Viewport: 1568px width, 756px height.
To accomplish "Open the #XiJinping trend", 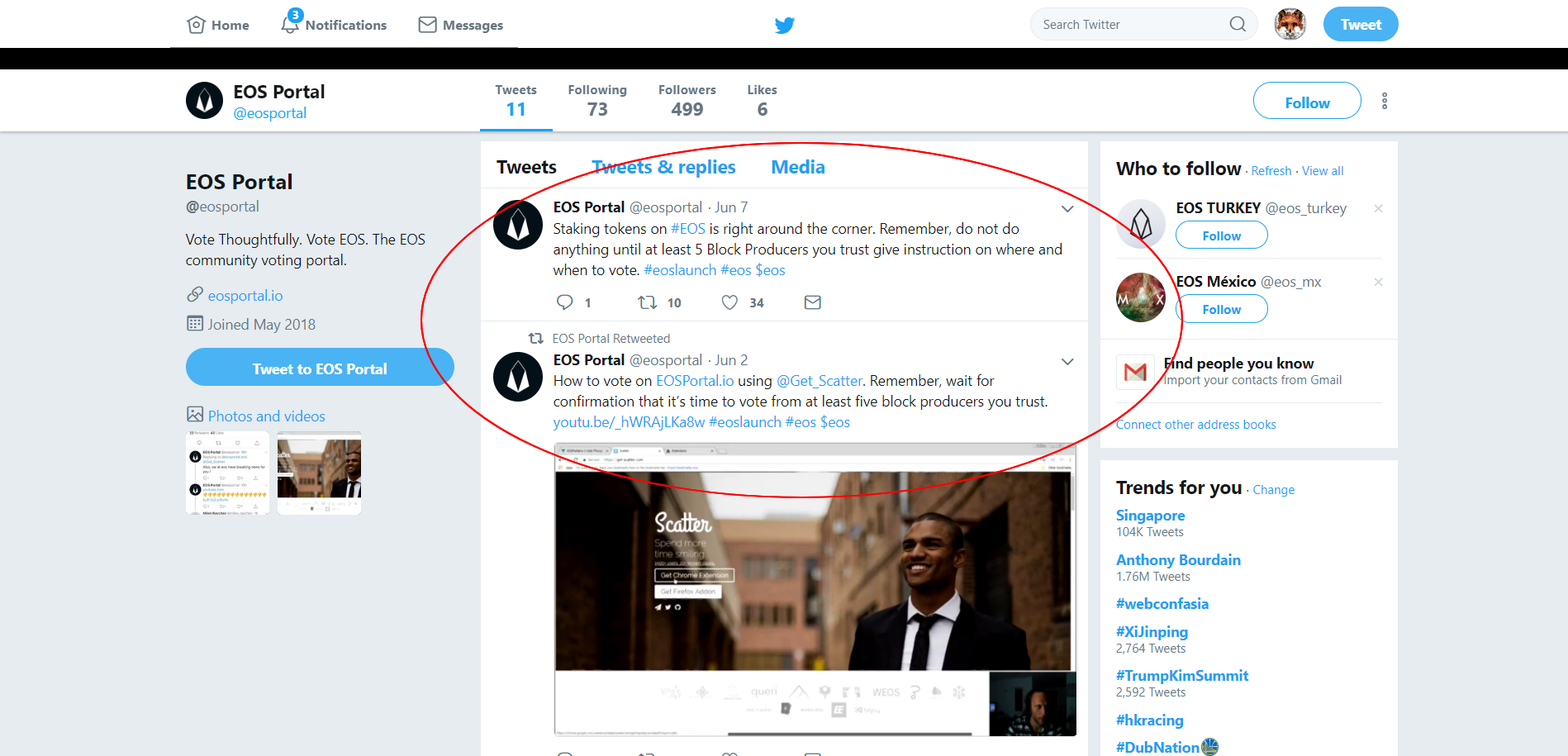I will coord(1152,632).
